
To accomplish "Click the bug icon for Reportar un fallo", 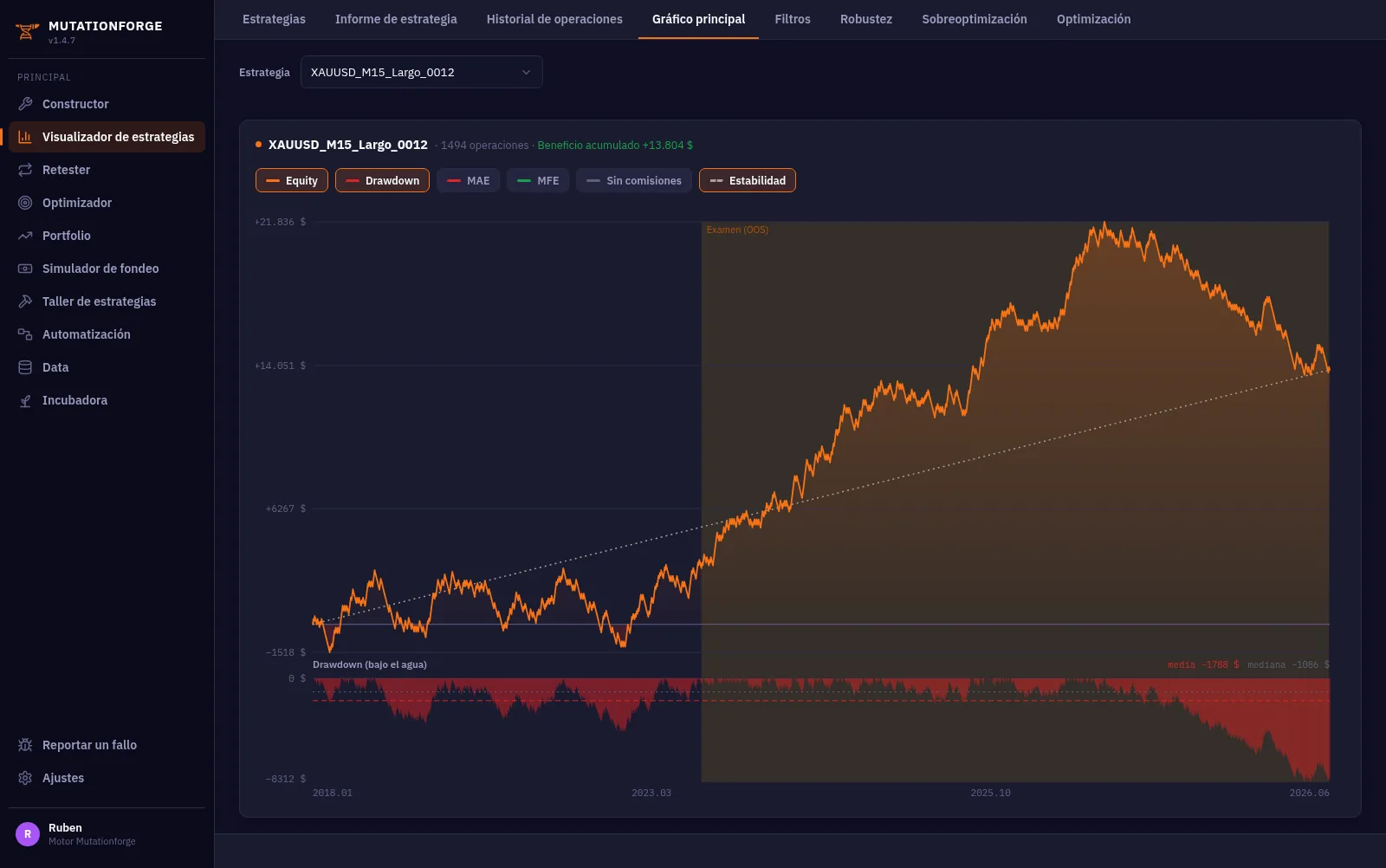I will (25, 745).
